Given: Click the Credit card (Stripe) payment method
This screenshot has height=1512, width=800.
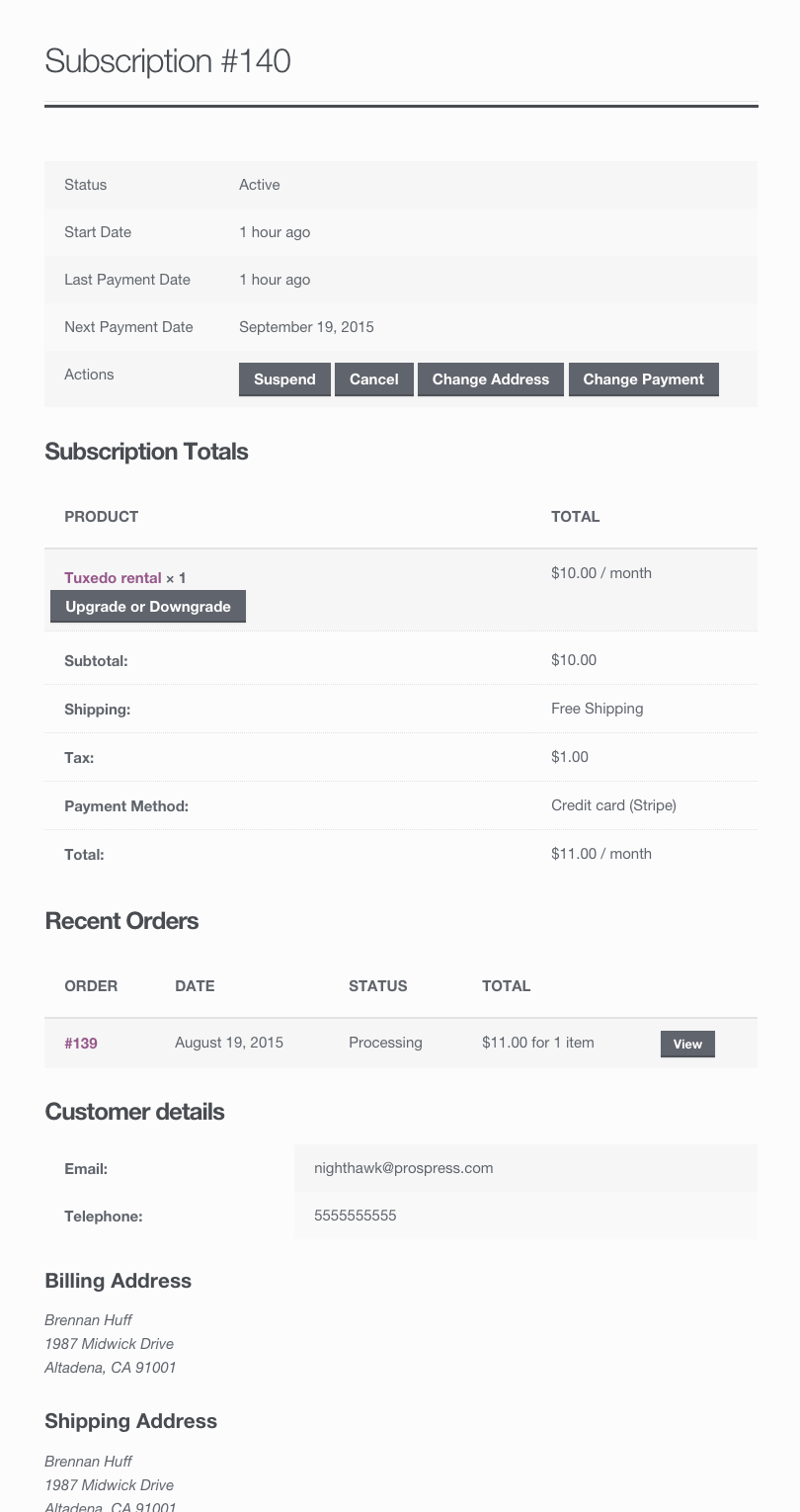Looking at the screenshot, I should point(613,805).
